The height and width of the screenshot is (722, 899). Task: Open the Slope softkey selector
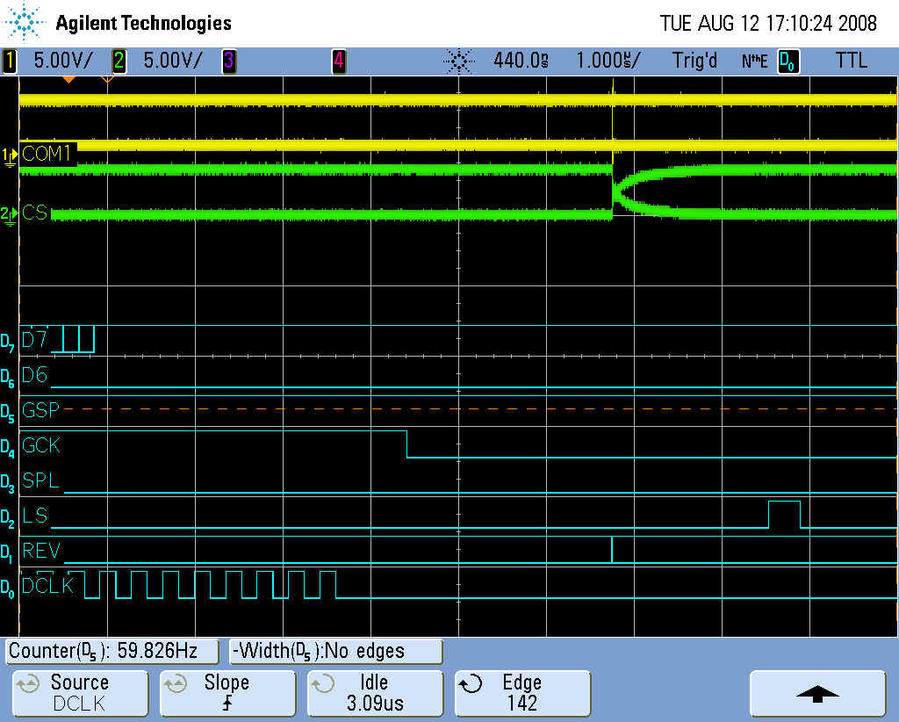226,693
